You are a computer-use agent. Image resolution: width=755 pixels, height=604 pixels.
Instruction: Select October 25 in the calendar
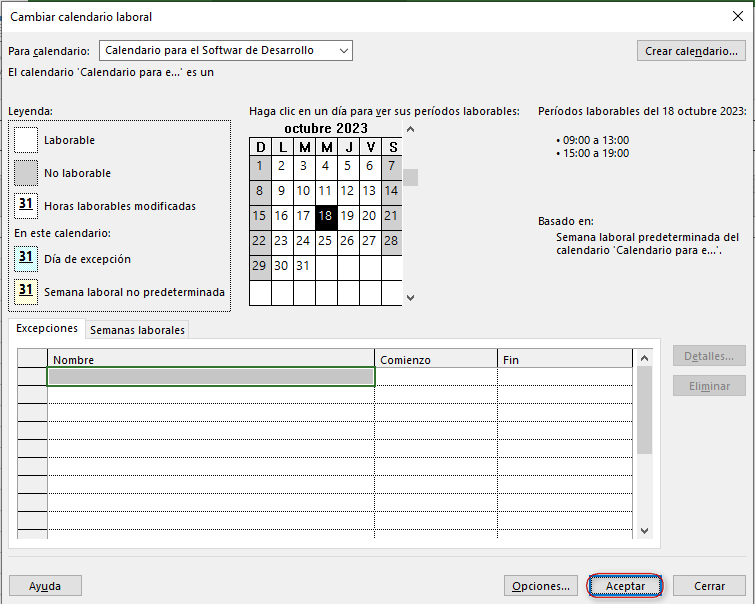(x=325, y=241)
